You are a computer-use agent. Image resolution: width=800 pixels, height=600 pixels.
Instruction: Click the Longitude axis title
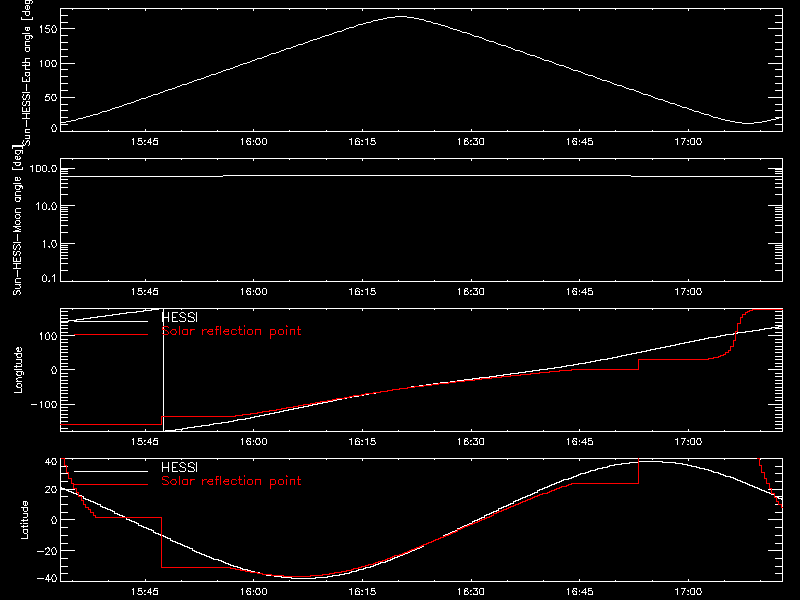(x=18, y=370)
